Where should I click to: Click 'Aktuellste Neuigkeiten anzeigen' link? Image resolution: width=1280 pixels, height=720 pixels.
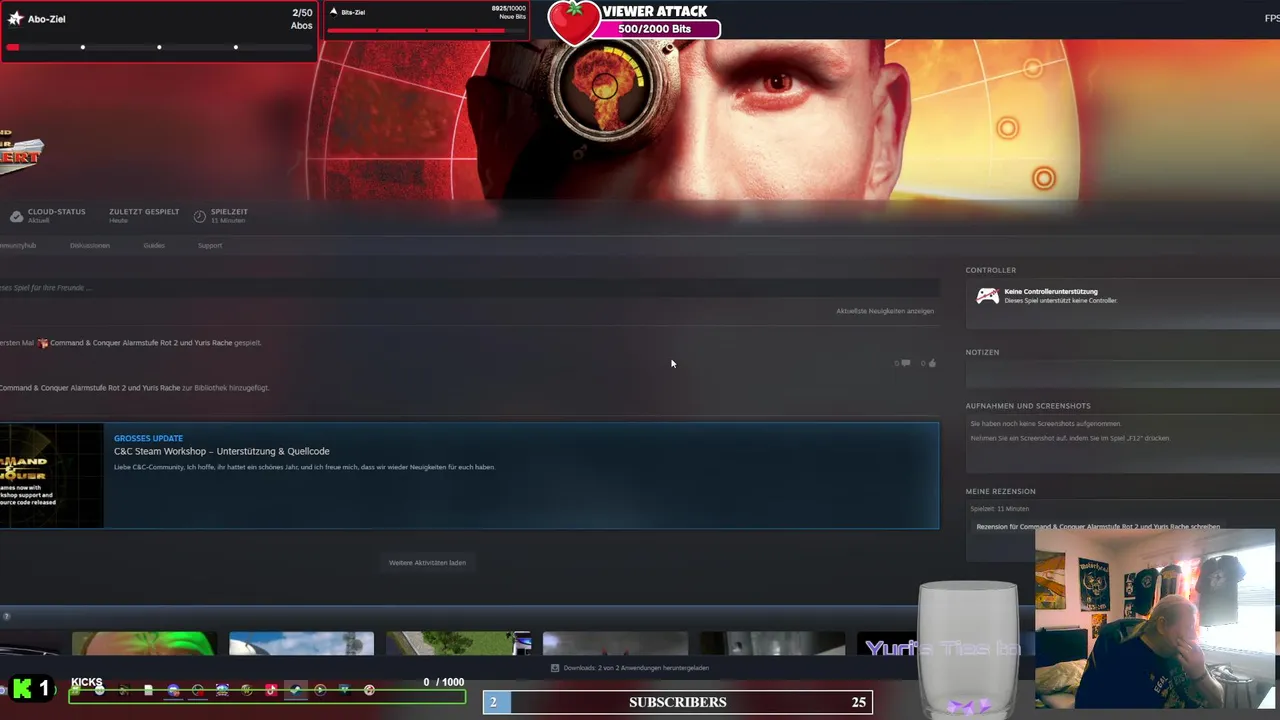pyautogui.click(x=885, y=311)
